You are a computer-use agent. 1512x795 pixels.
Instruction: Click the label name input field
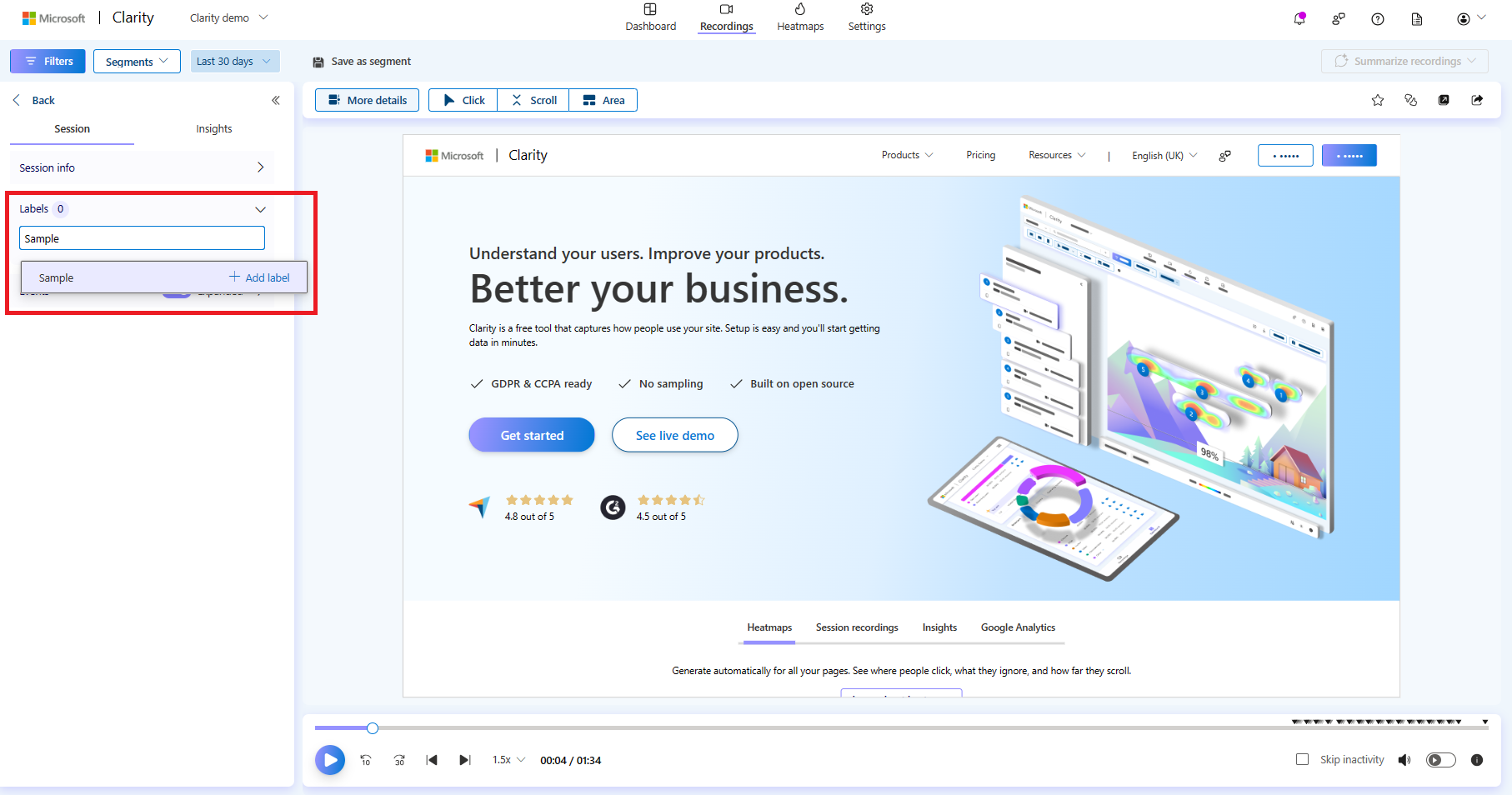tap(142, 238)
